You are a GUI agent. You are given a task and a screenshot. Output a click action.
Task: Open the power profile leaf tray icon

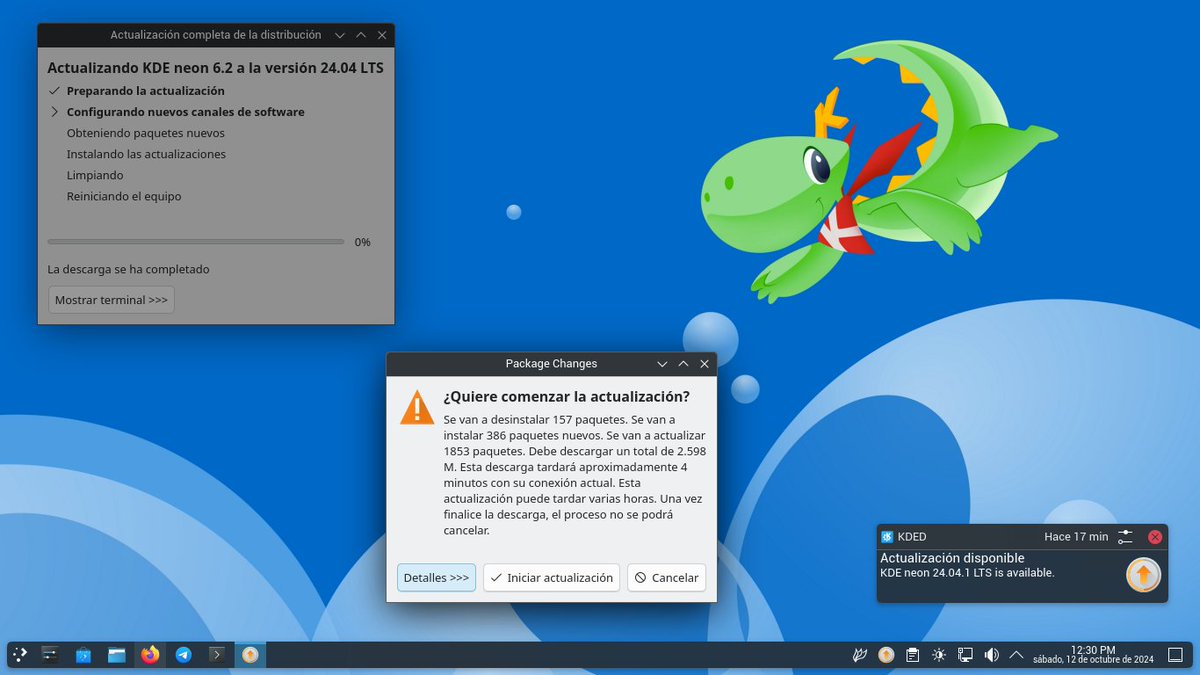[x=860, y=656]
